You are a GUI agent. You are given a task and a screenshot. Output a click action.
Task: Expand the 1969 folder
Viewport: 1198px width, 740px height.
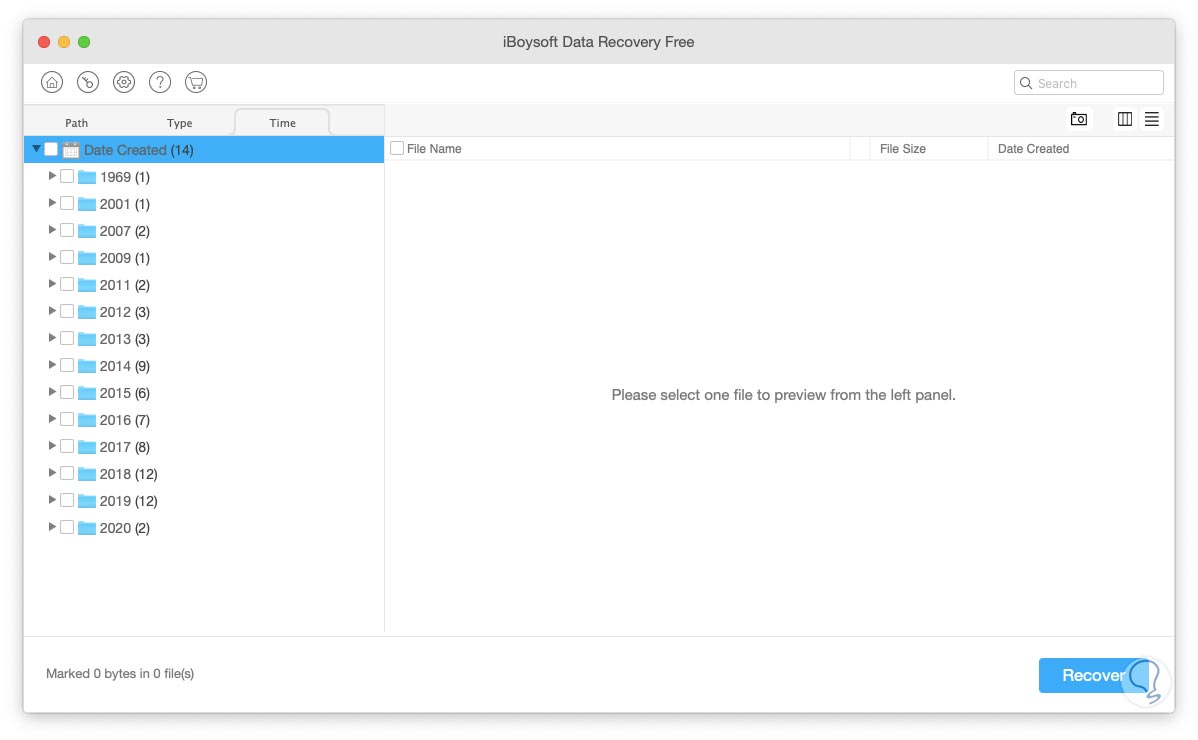52,176
